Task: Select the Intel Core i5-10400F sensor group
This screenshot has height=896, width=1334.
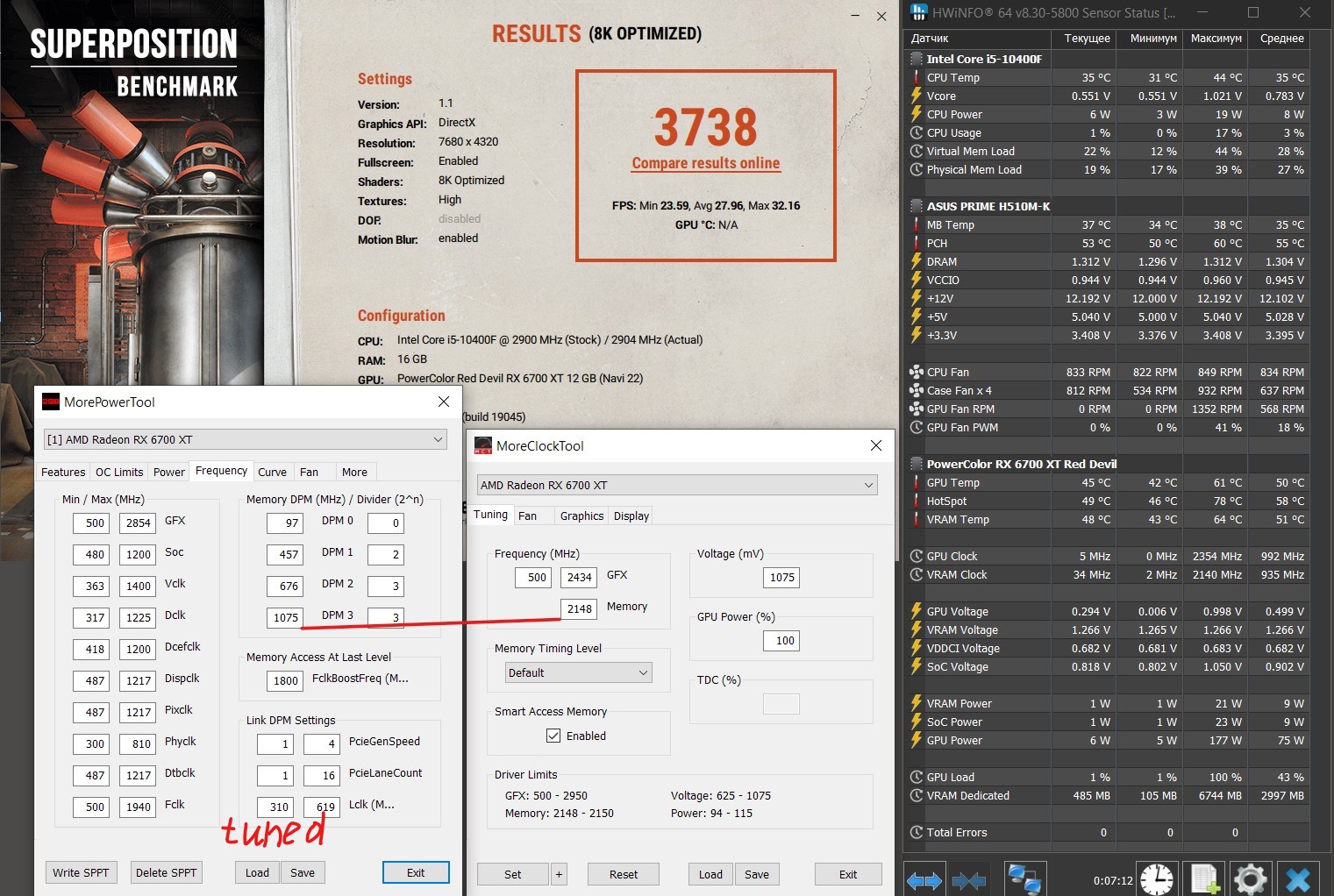Action: tap(1109, 59)
